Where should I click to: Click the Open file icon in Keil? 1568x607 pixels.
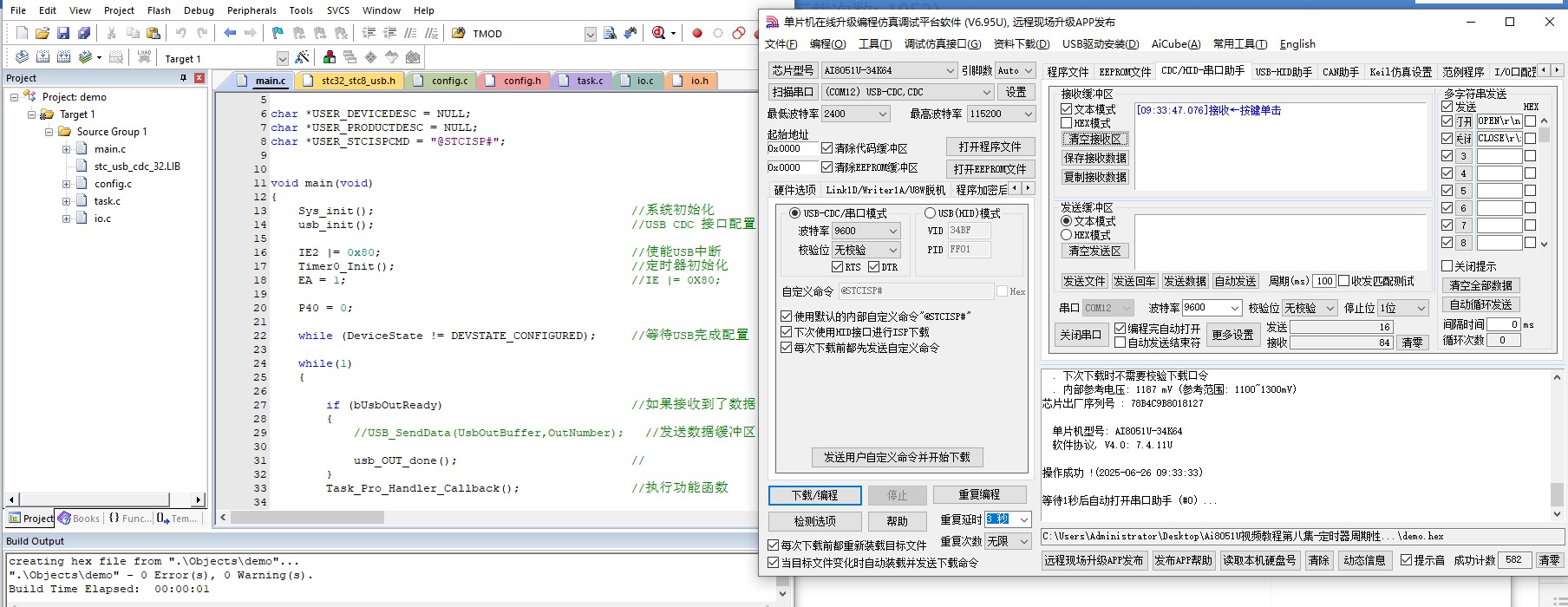click(x=42, y=33)
